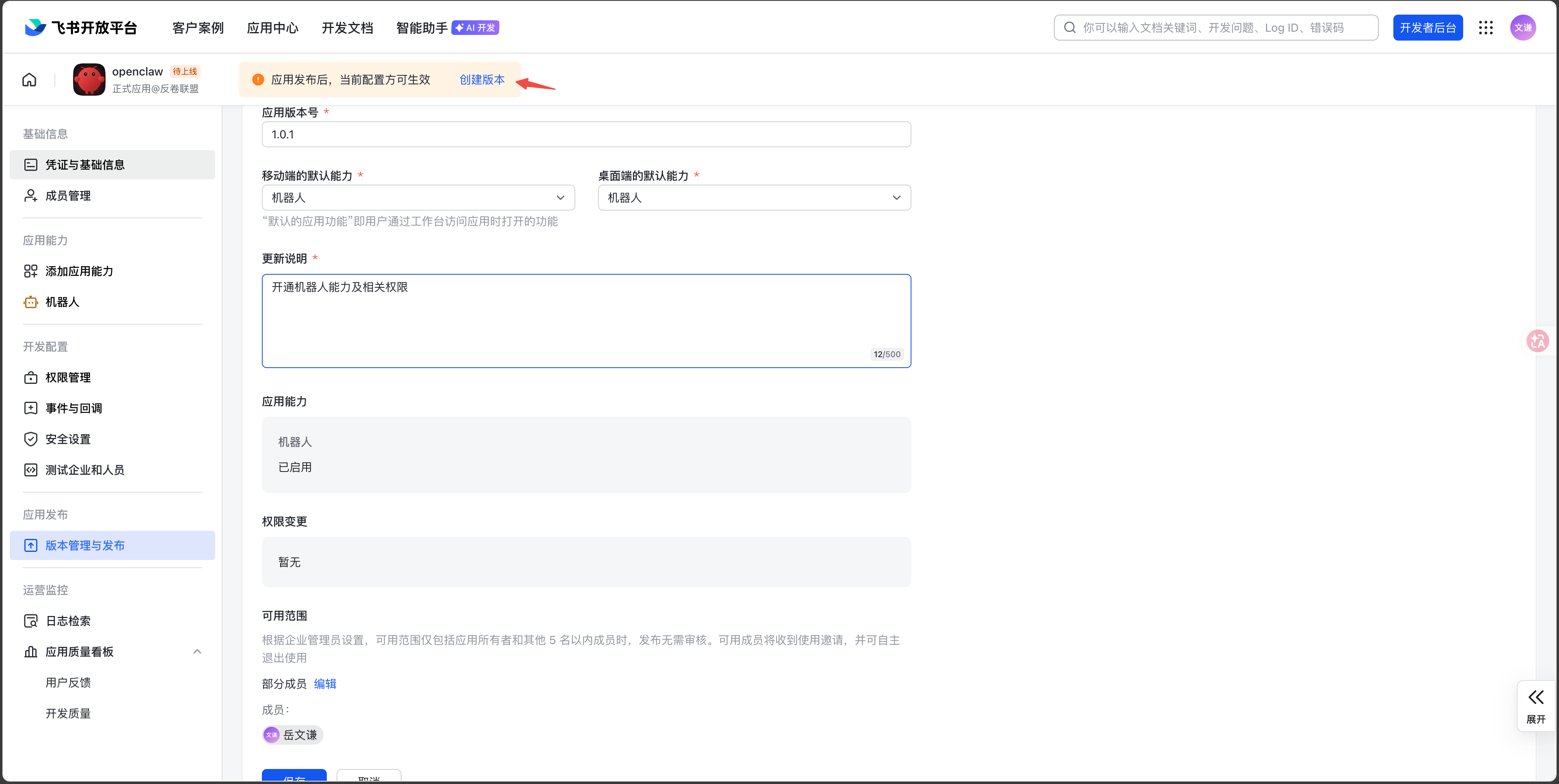Click the 开发者后台 button

tap(1428, 27)
